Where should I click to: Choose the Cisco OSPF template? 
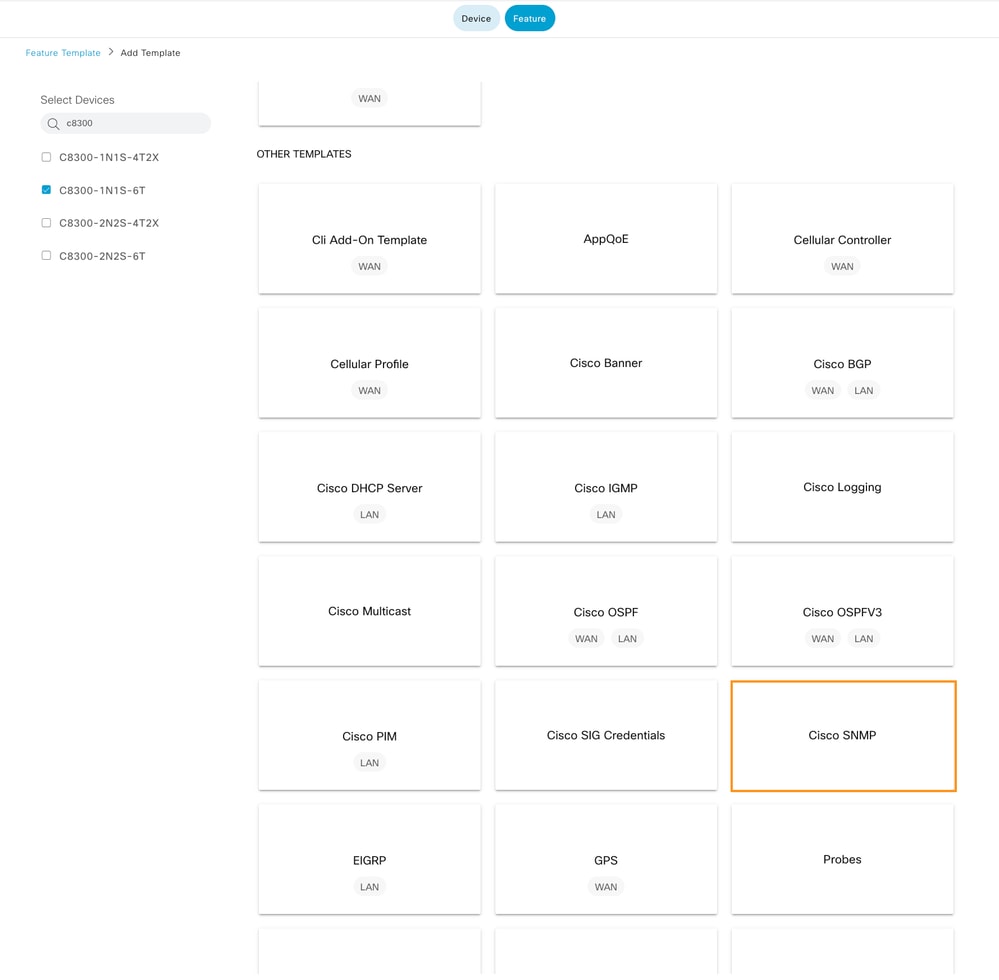coord(606,612)
